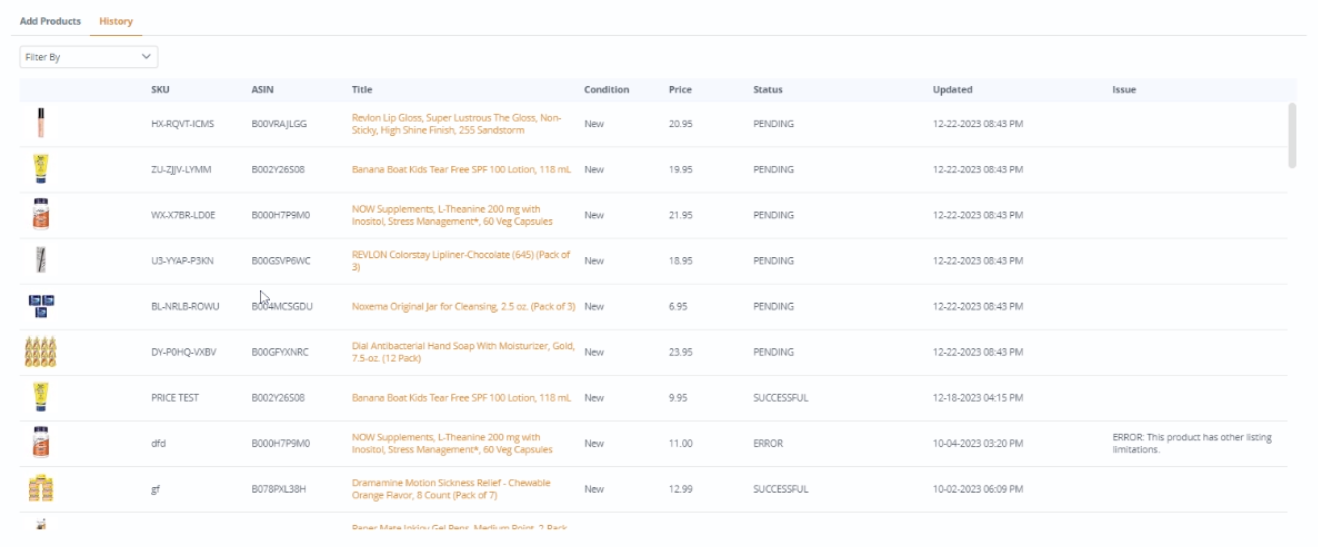The width and height of the screenshot is (1318, 547).
Task: Open the Filter By dropdown
Action: (89, 57)
